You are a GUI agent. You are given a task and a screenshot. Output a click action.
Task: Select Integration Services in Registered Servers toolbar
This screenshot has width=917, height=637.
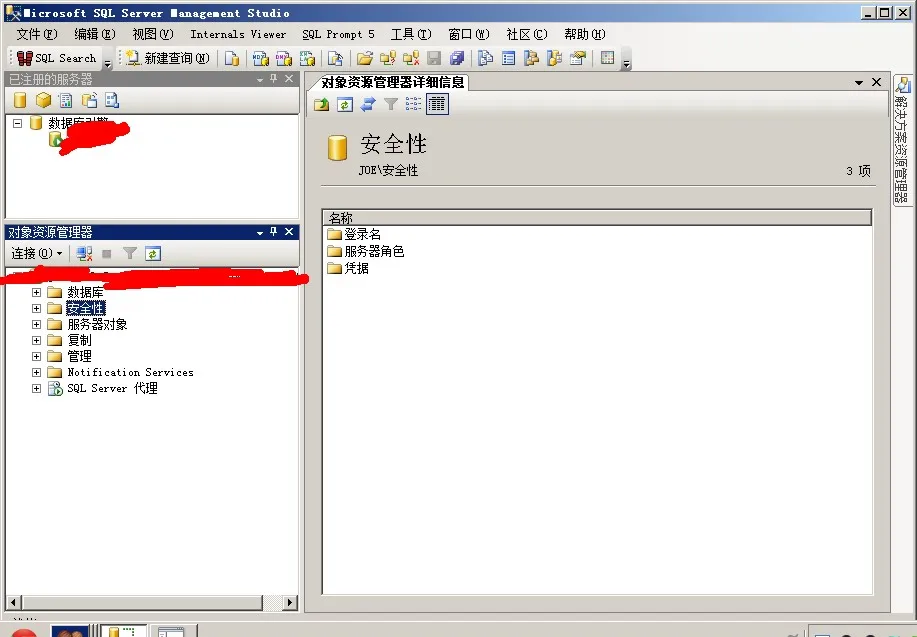(112, 101)
